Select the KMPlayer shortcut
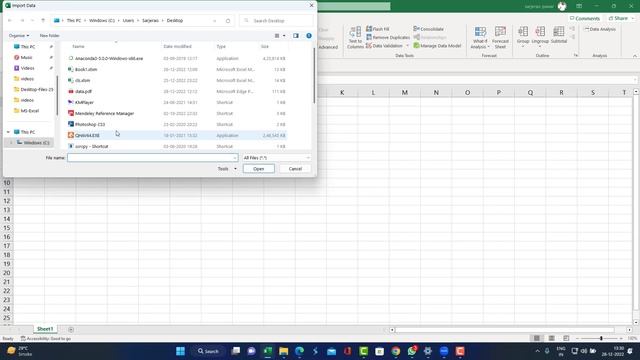The width and height of the screenshot is (640, 360). click(x=84, y=102)
